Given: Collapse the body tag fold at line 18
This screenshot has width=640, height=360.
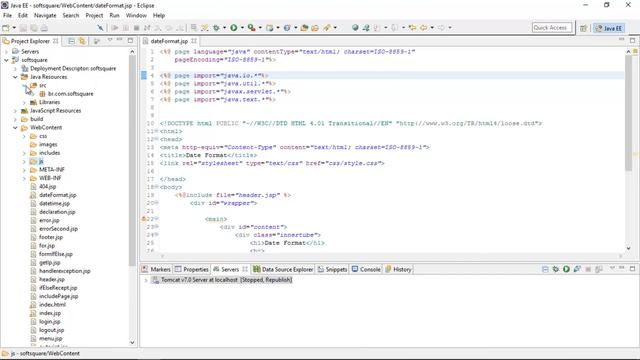Looking at the screenshot, I should pos(156,187).
